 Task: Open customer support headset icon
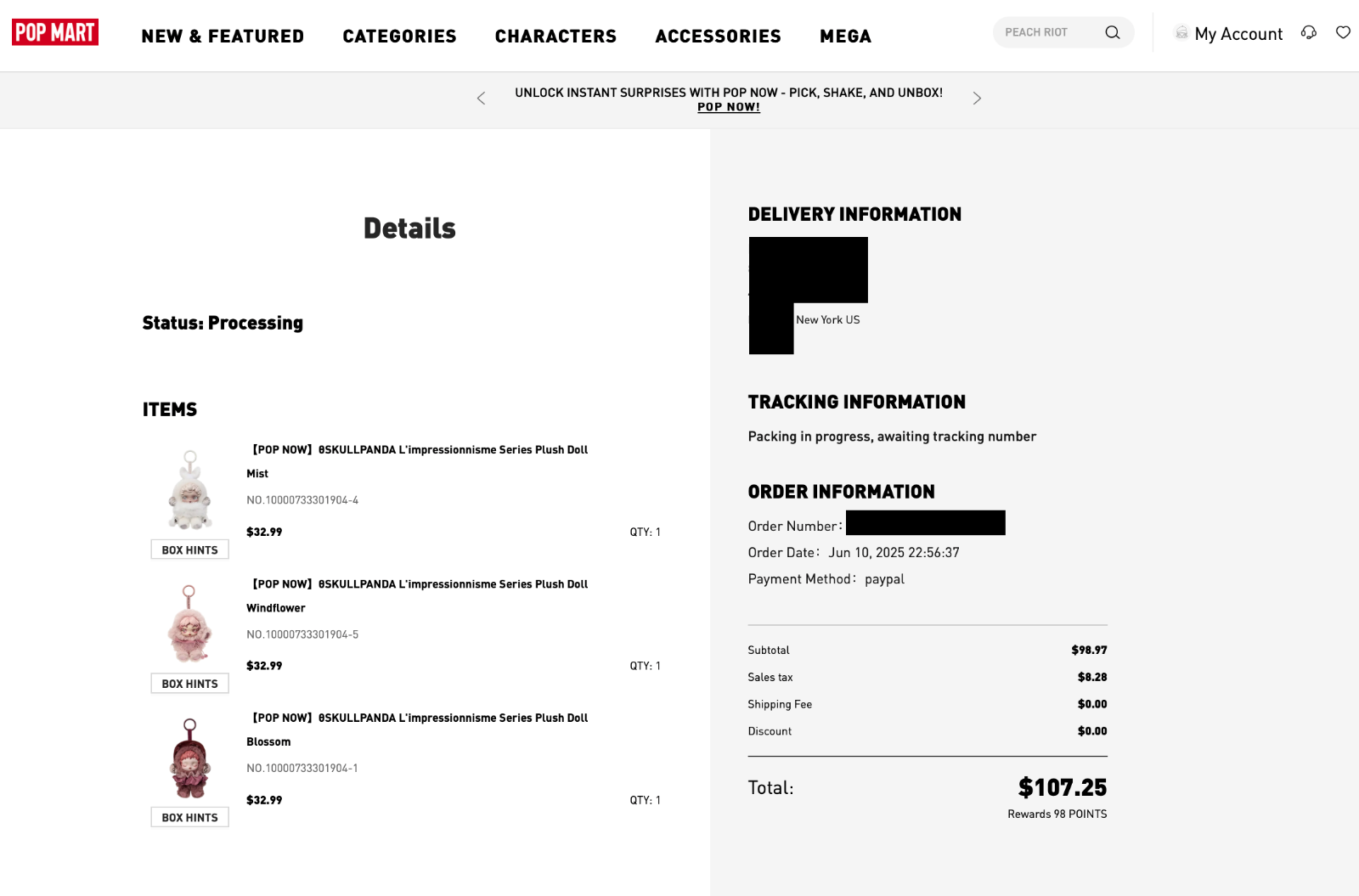[1308, 32]
